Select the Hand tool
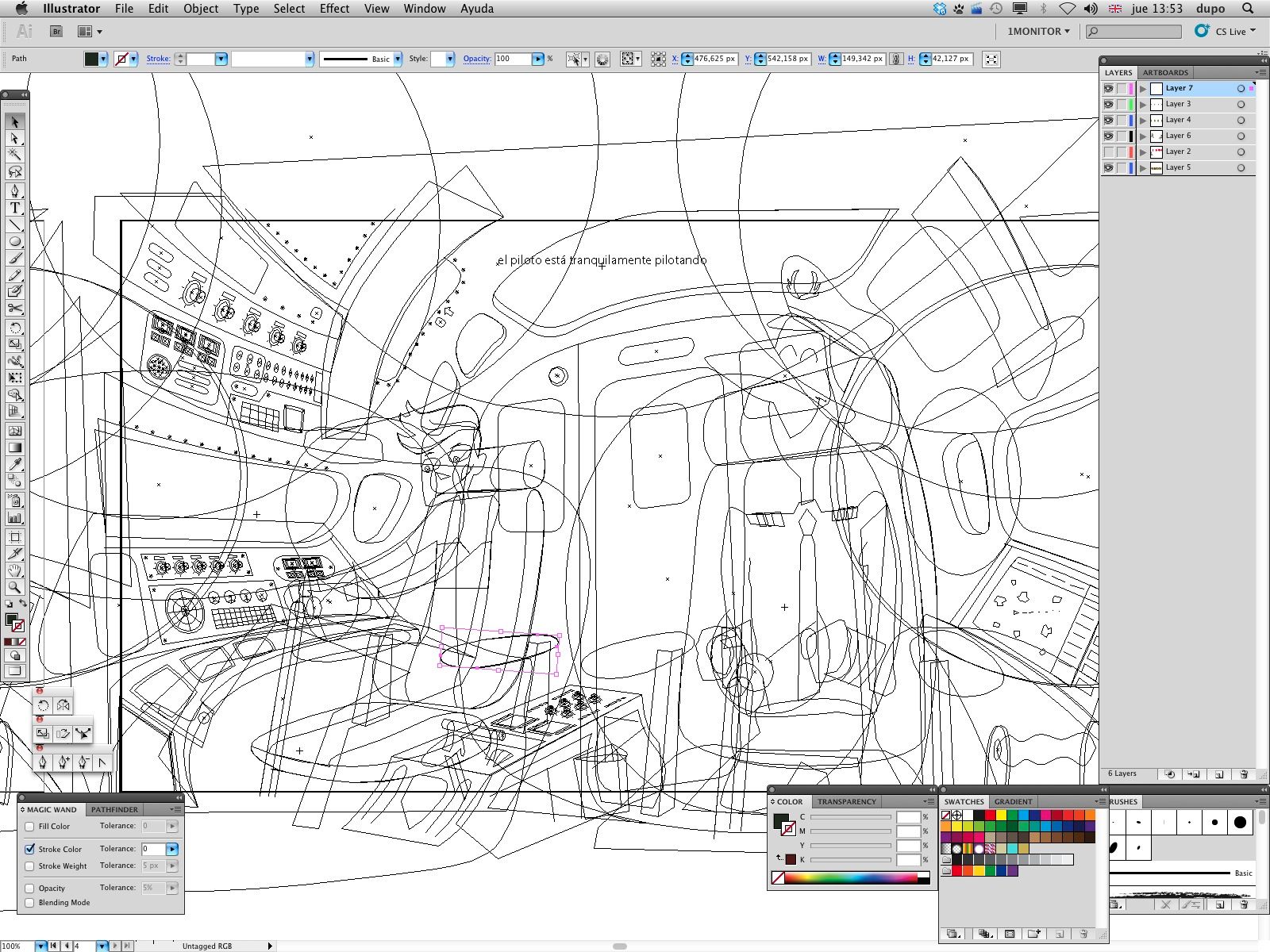The width and height of the screenshot is (1270, 952). tap(15, 570)
